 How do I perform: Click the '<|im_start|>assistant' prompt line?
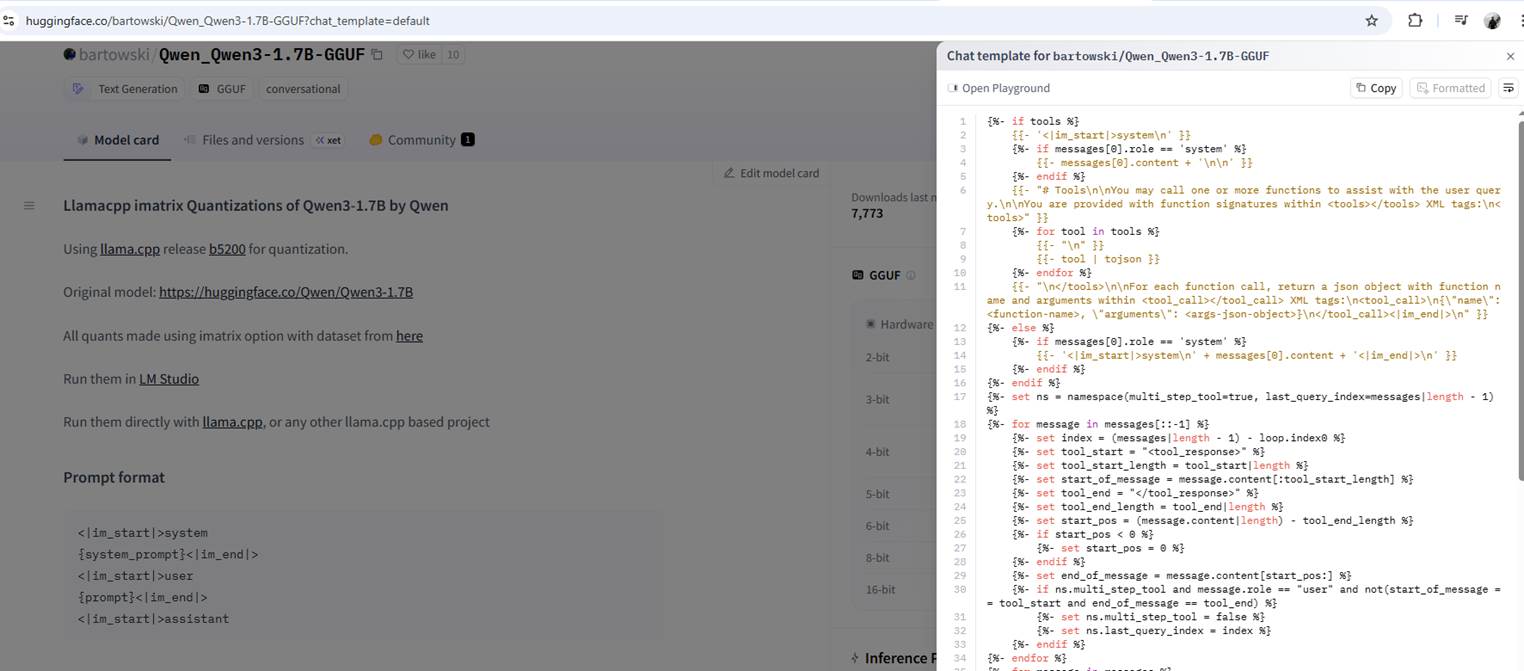click(153, 619)
